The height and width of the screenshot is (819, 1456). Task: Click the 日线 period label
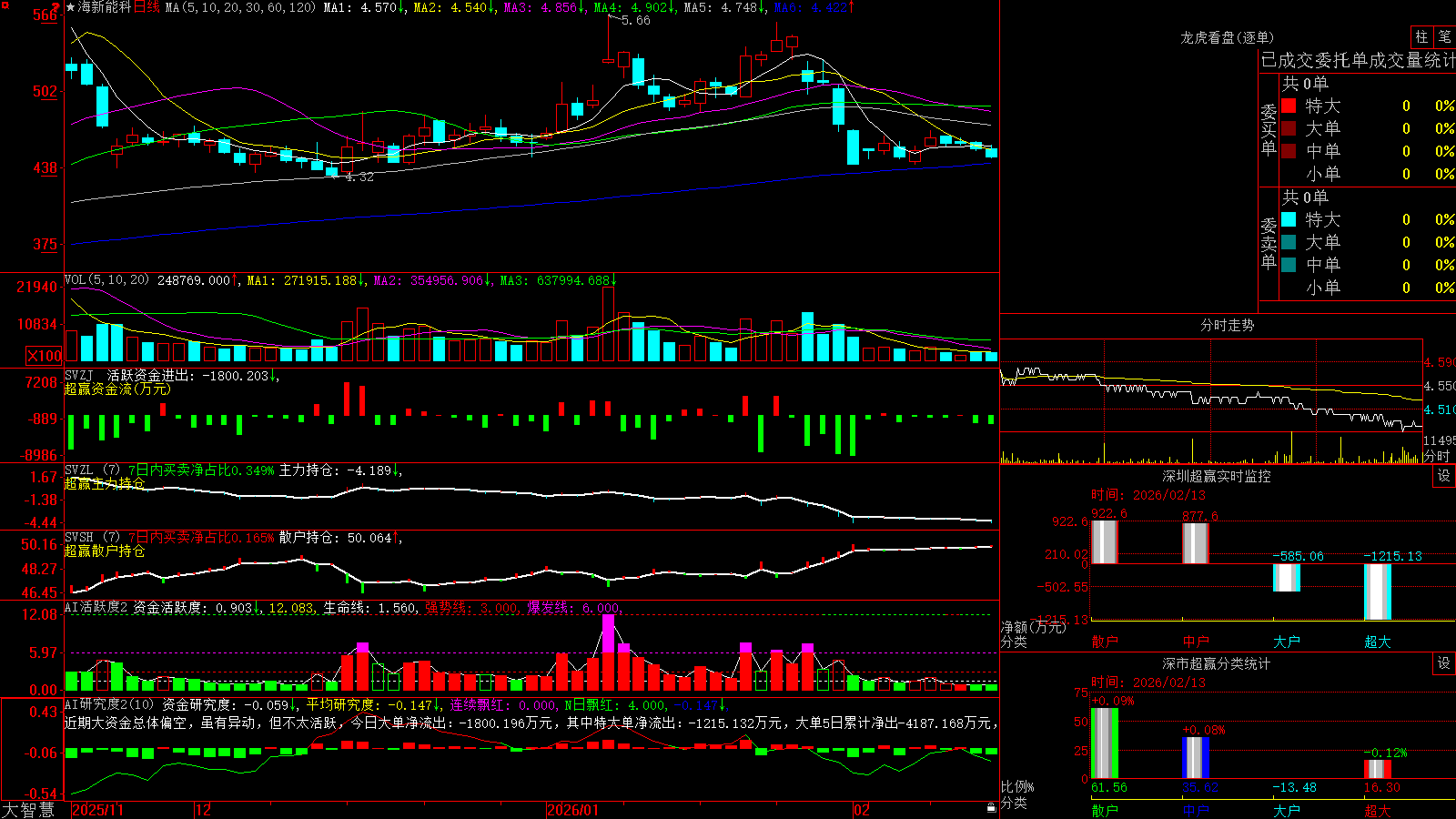[x=147, y=7]
